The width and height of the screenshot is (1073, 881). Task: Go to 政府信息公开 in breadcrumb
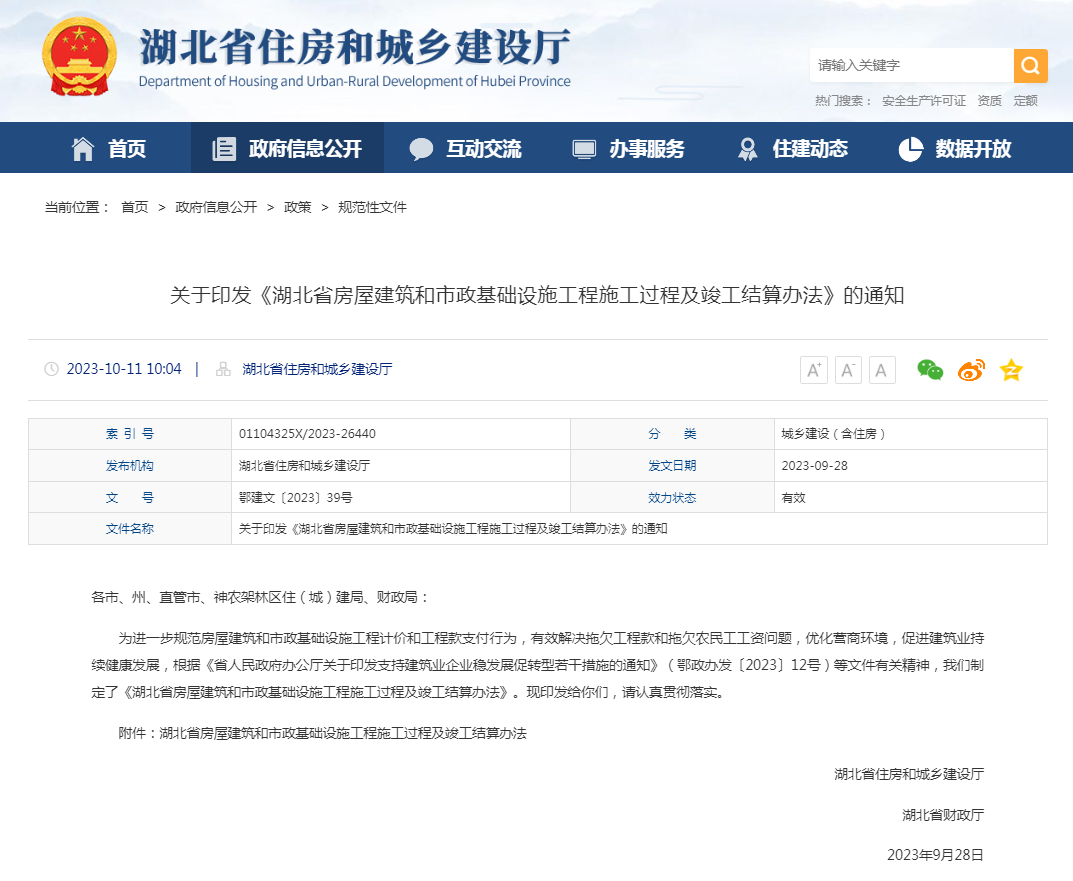coord(216,207)
